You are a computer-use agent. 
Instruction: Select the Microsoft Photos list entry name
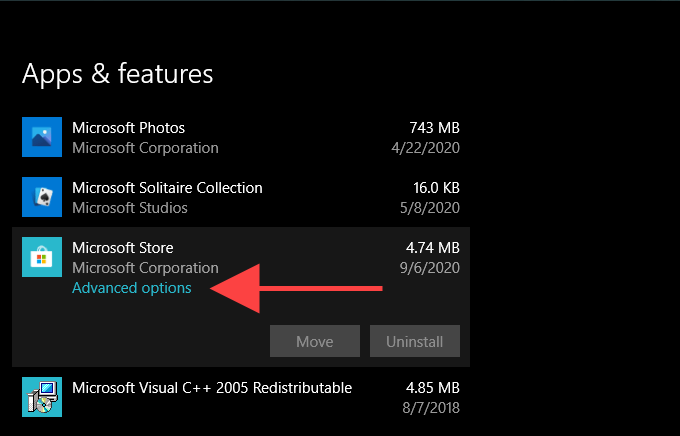tap(128, 128)
